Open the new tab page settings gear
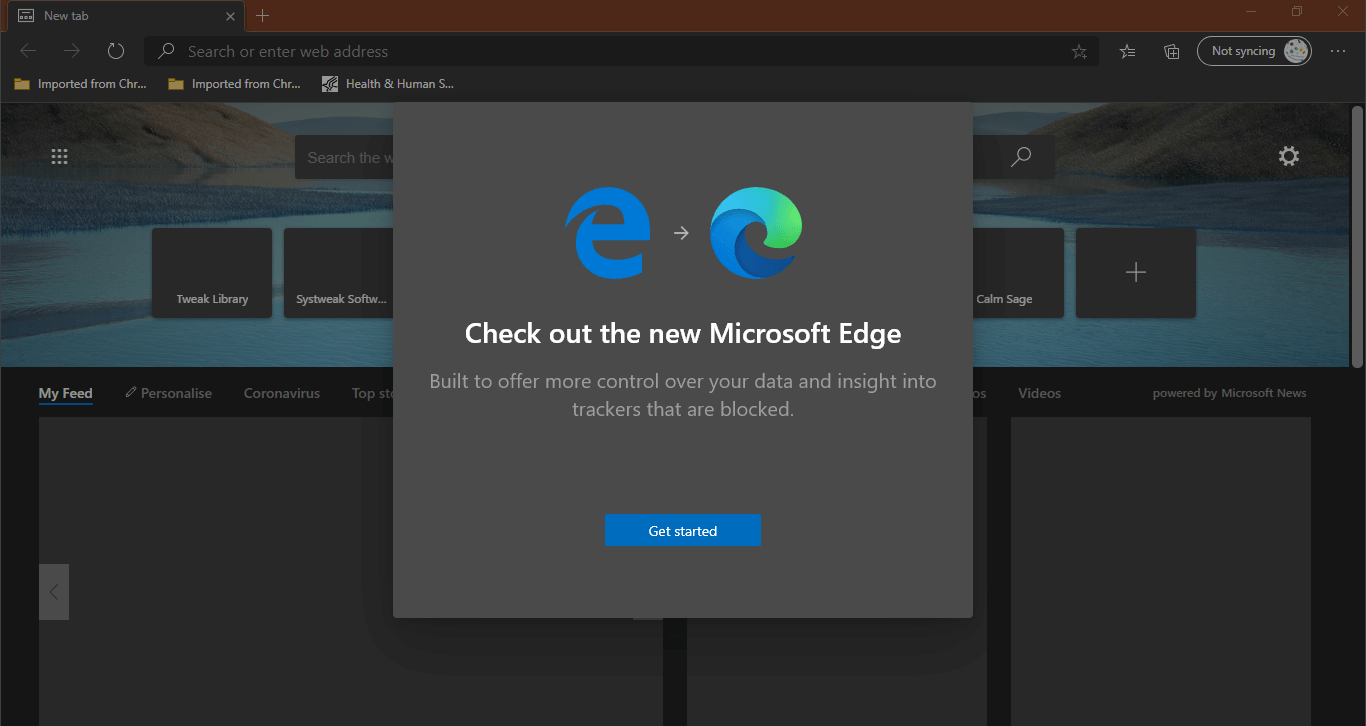Screen dimensions: 1366x726 [1288, 156]
